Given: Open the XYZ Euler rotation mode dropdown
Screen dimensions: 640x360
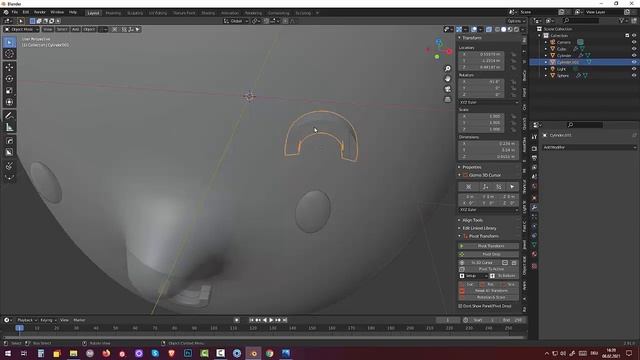Looking at the screenshot, I should pyautogui.click(x=489, y=102).
